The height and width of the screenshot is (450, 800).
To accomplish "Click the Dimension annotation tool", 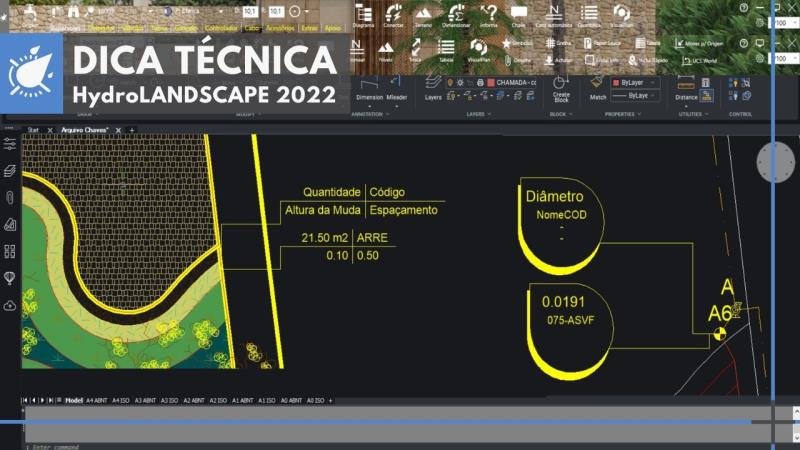I will click(369, 88).
